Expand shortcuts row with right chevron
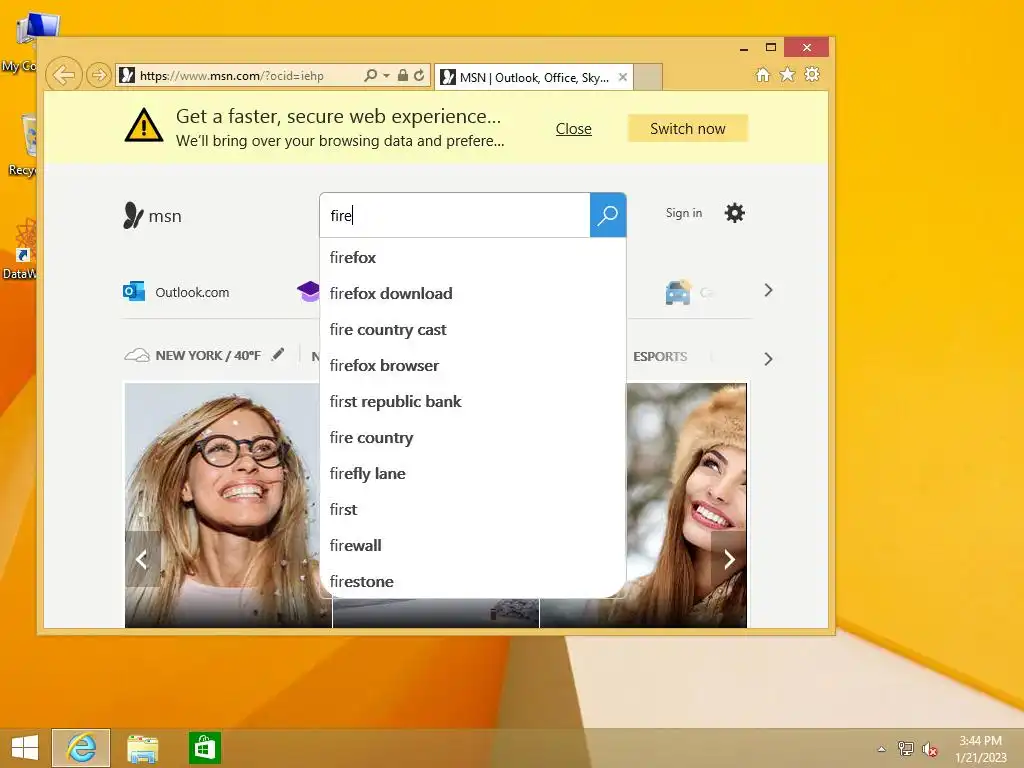Viewport: 1024px width, 768px height. tap(768, 290)
